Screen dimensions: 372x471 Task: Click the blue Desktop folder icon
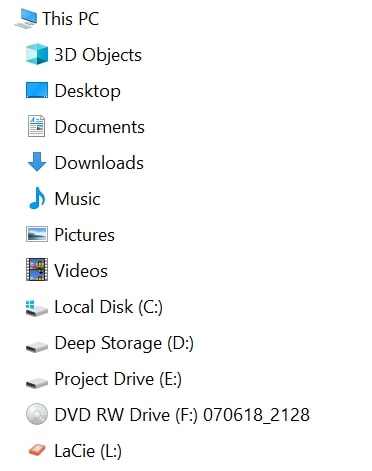[37, 90]
